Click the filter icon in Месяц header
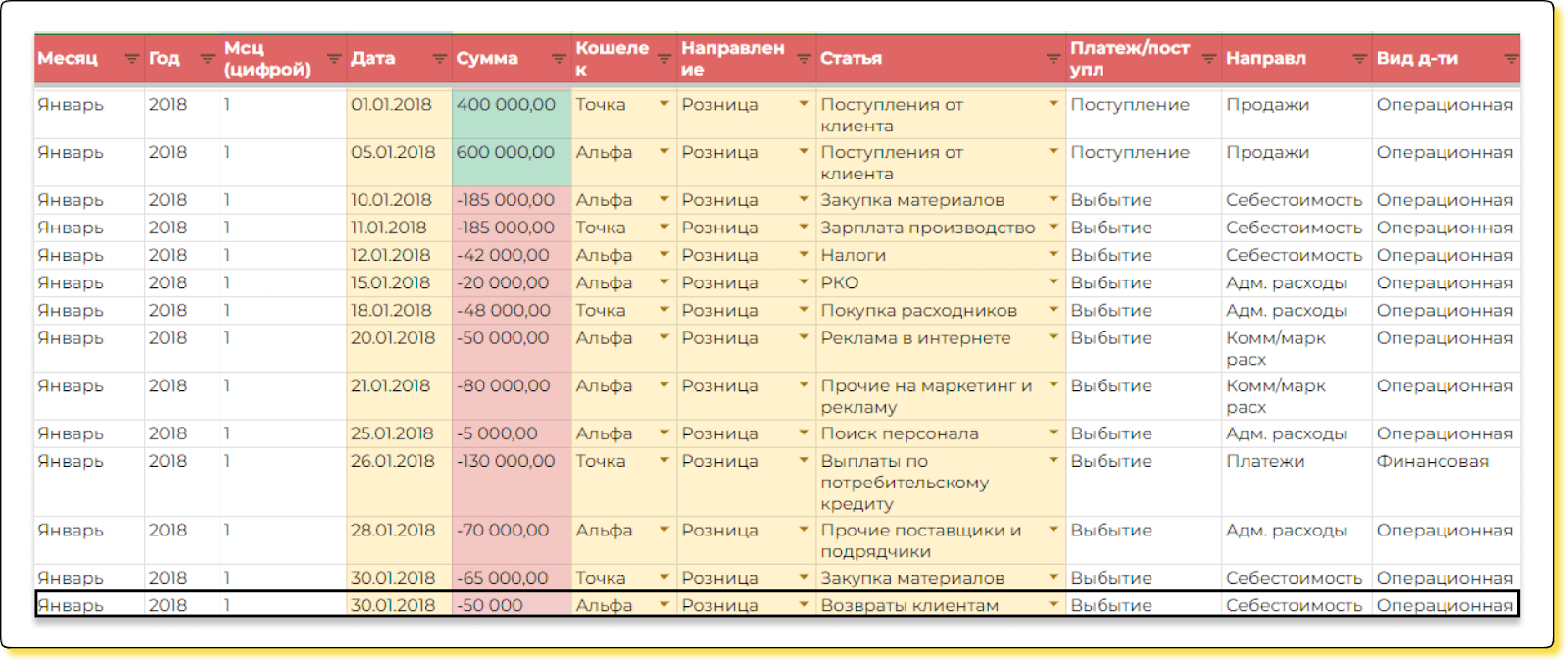 tap(131, 59)
